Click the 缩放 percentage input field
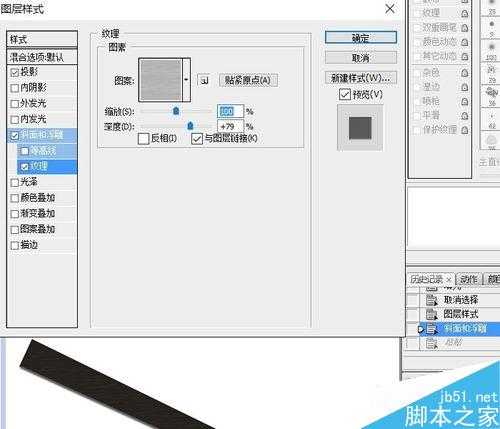This screenshot has width=500, height=429. click(231, 111)
